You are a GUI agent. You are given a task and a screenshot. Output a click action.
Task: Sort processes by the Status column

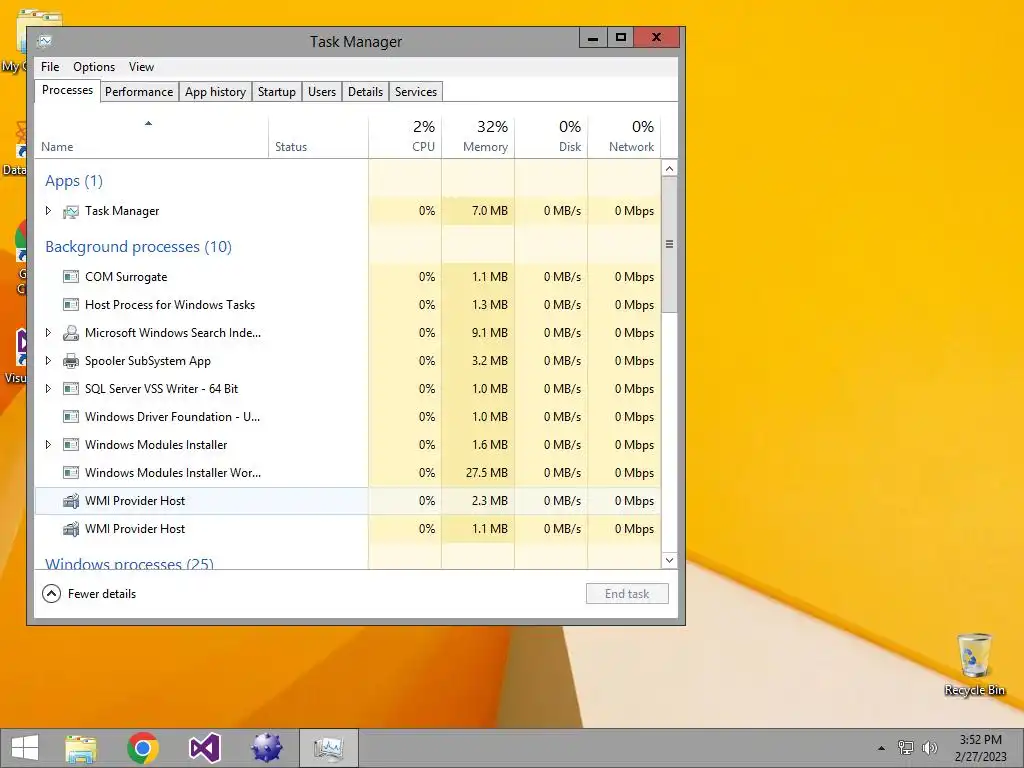tap(318, 137)
